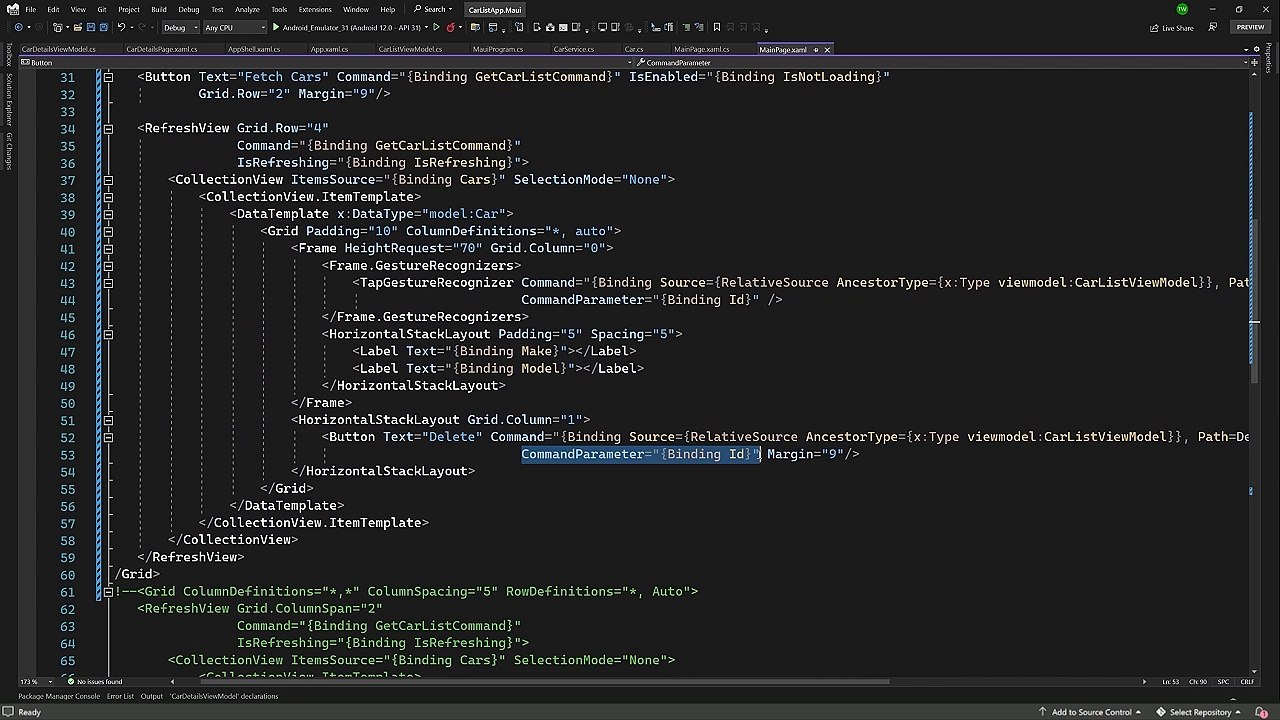Open the Git Changes side panel
Screen dimensions: 1280x720
(x=9, y=151)
